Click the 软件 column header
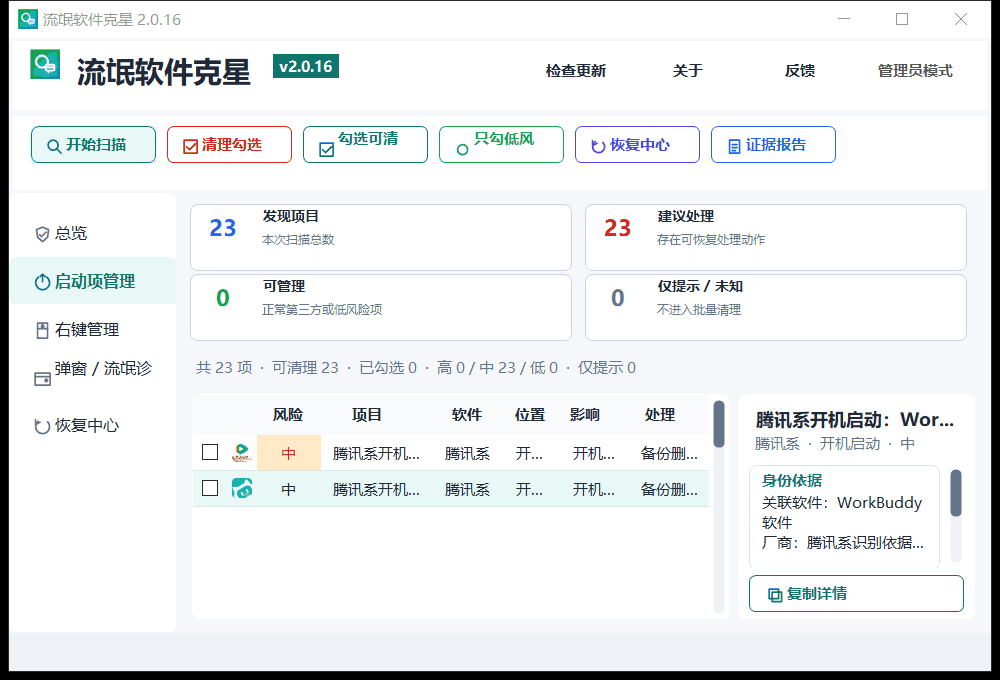 pyautogui.click(x=466, y=415)
